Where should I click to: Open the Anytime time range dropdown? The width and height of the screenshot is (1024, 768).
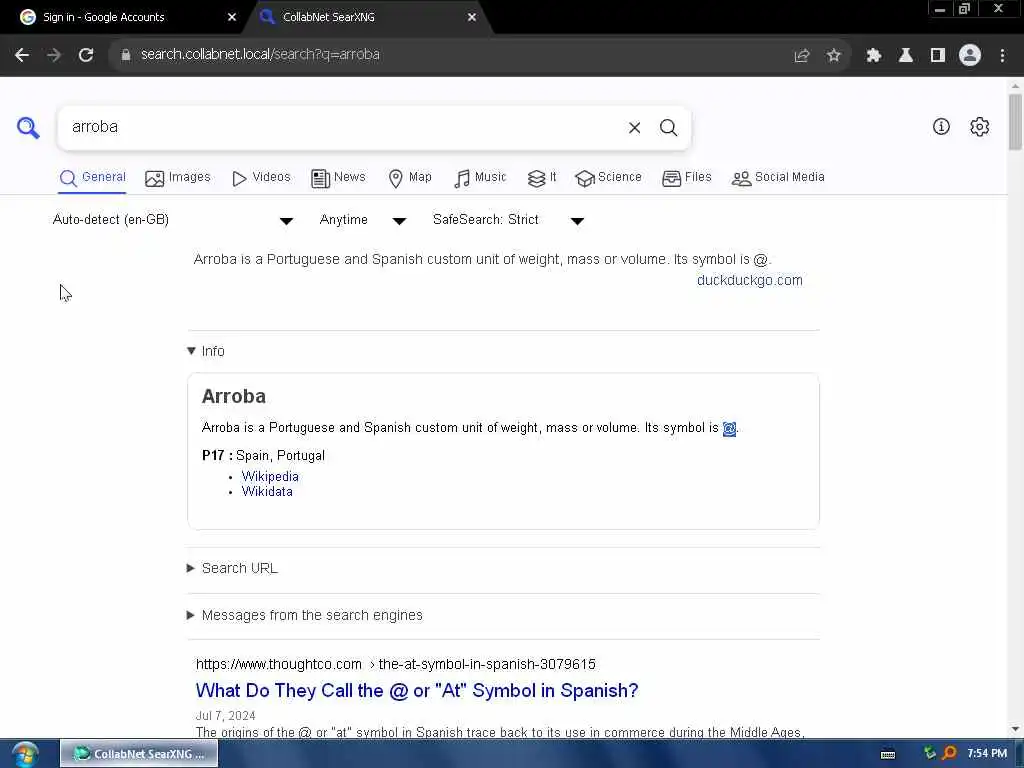[362, 220]
